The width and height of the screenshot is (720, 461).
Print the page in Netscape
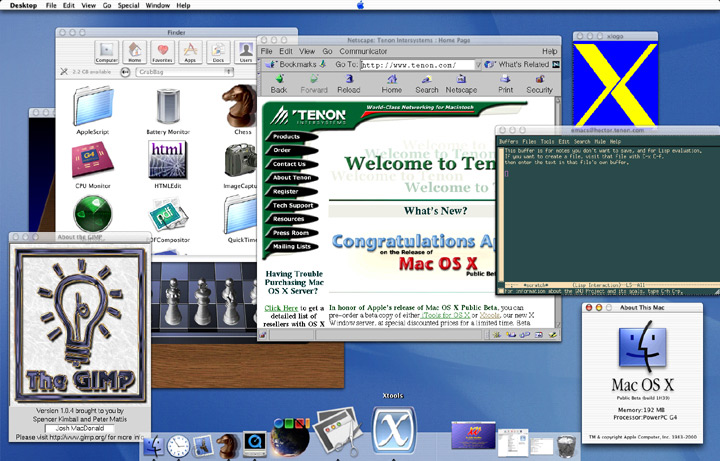pyautogui.click(x=506, y=84)
